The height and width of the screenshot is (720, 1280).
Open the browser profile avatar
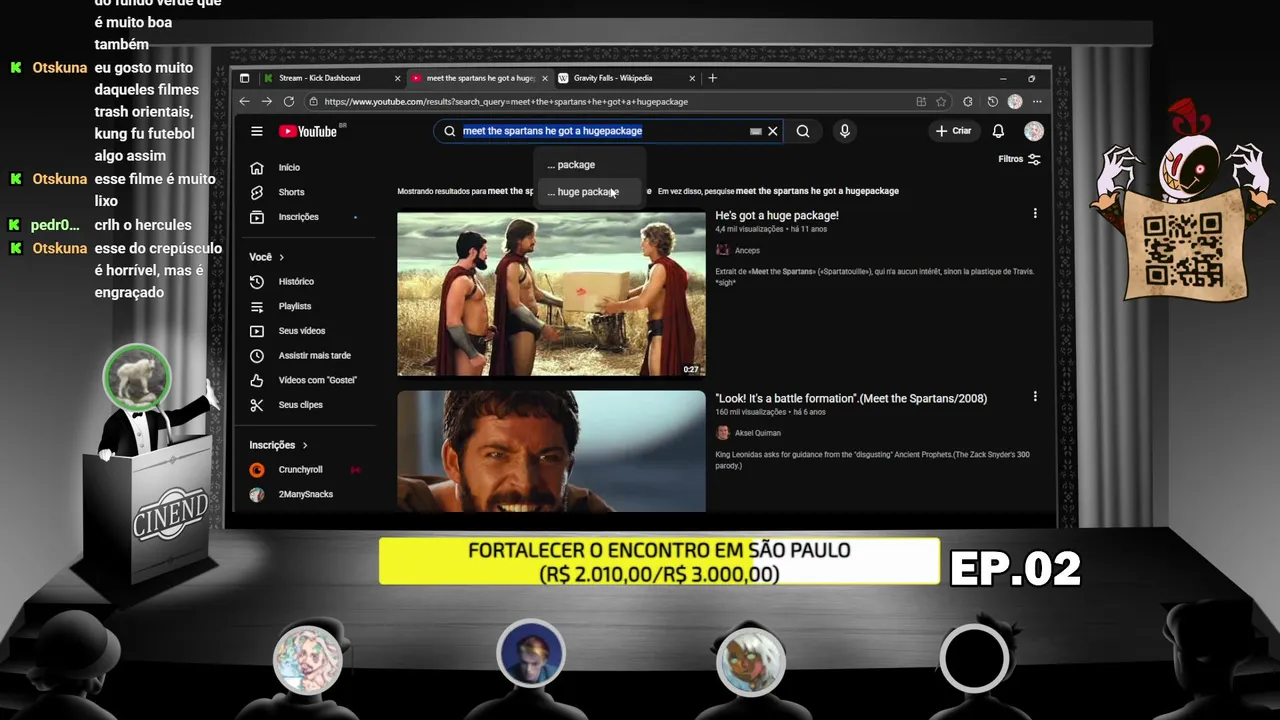tap(1015, 101)
